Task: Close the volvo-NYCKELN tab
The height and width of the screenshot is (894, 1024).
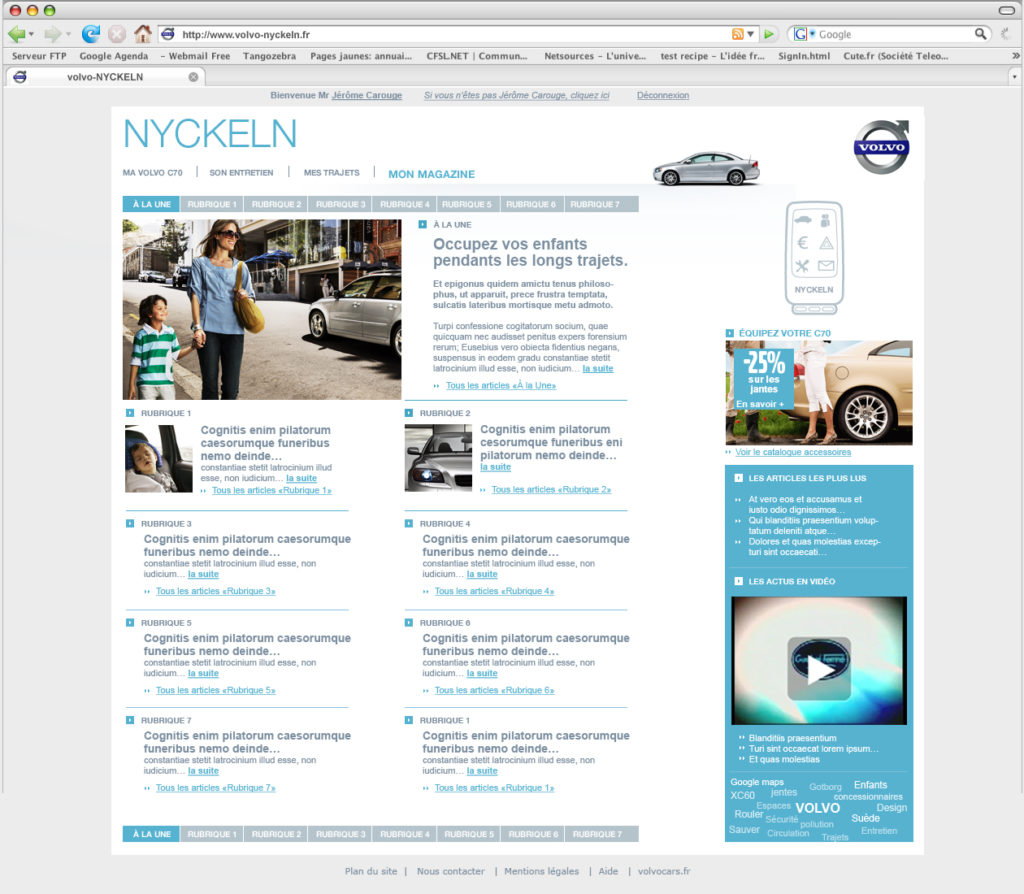Action: 193,77
